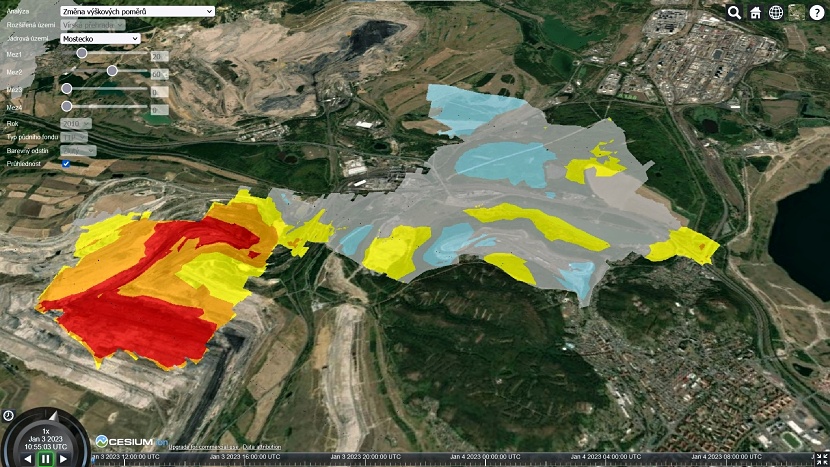Click timeline at Jan 3 2023 12:00:00
The image size is (830, 467).
pos(125,459)
